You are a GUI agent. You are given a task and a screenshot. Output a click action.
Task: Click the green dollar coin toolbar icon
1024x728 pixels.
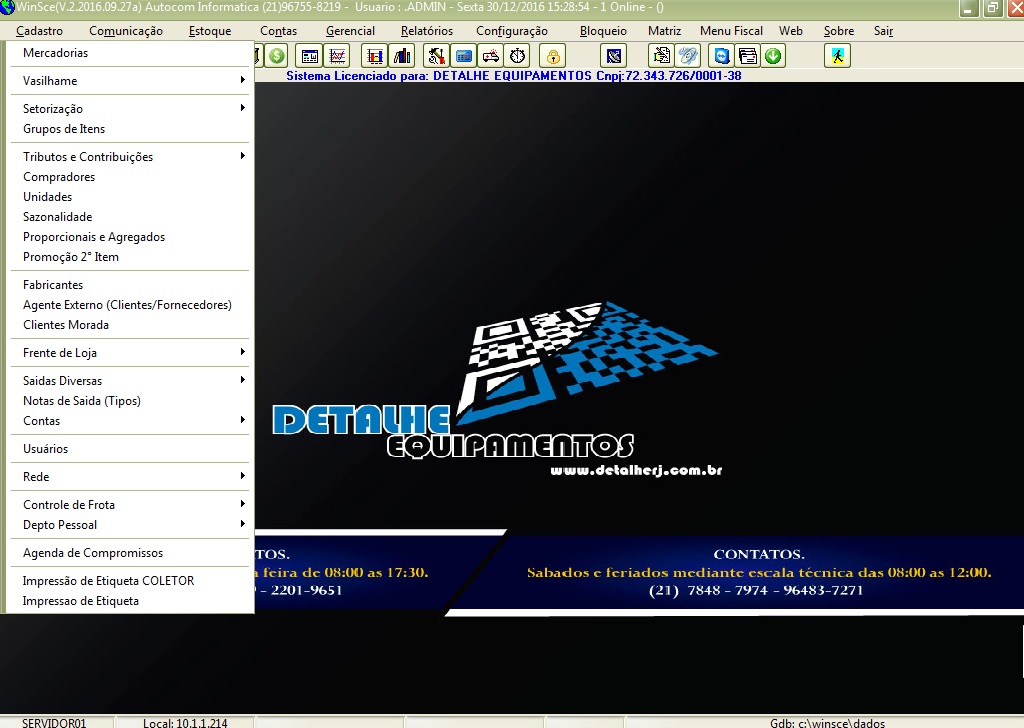(277, 56)
